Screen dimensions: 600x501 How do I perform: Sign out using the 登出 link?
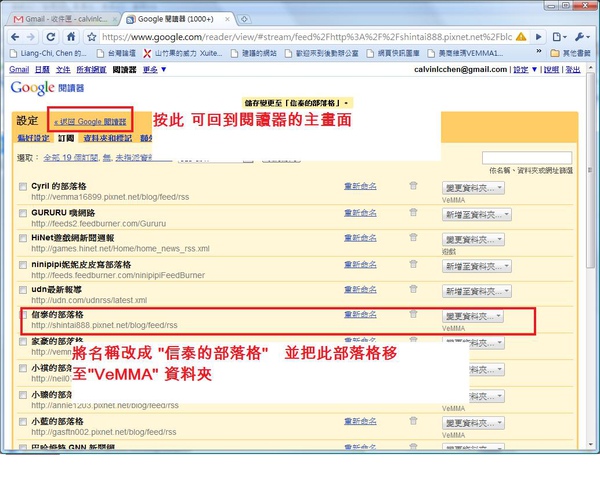coord(573,69)
